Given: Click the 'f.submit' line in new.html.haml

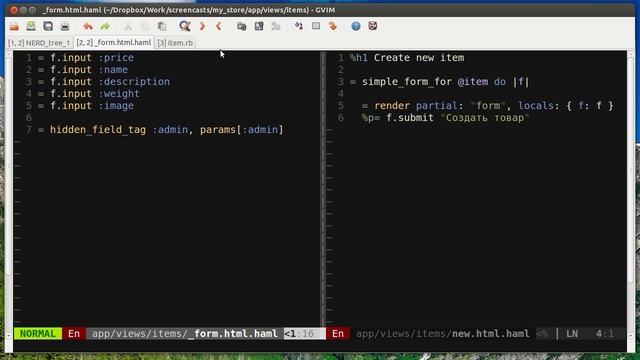Looking at the screenshot, I should [445, 118].
